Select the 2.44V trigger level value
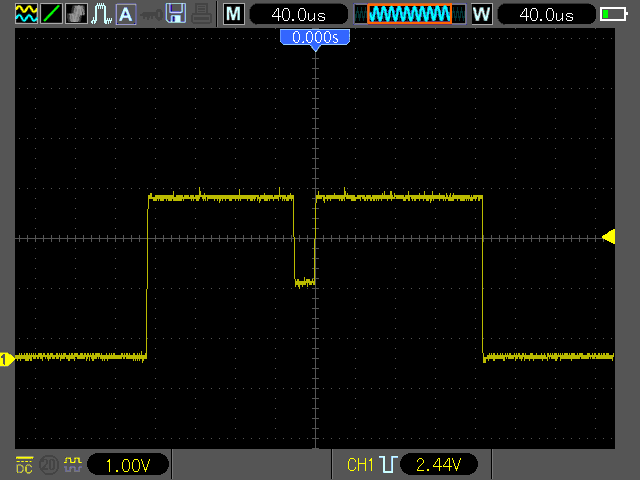Viewport: 640px width, 480px height. pos(439,464)
